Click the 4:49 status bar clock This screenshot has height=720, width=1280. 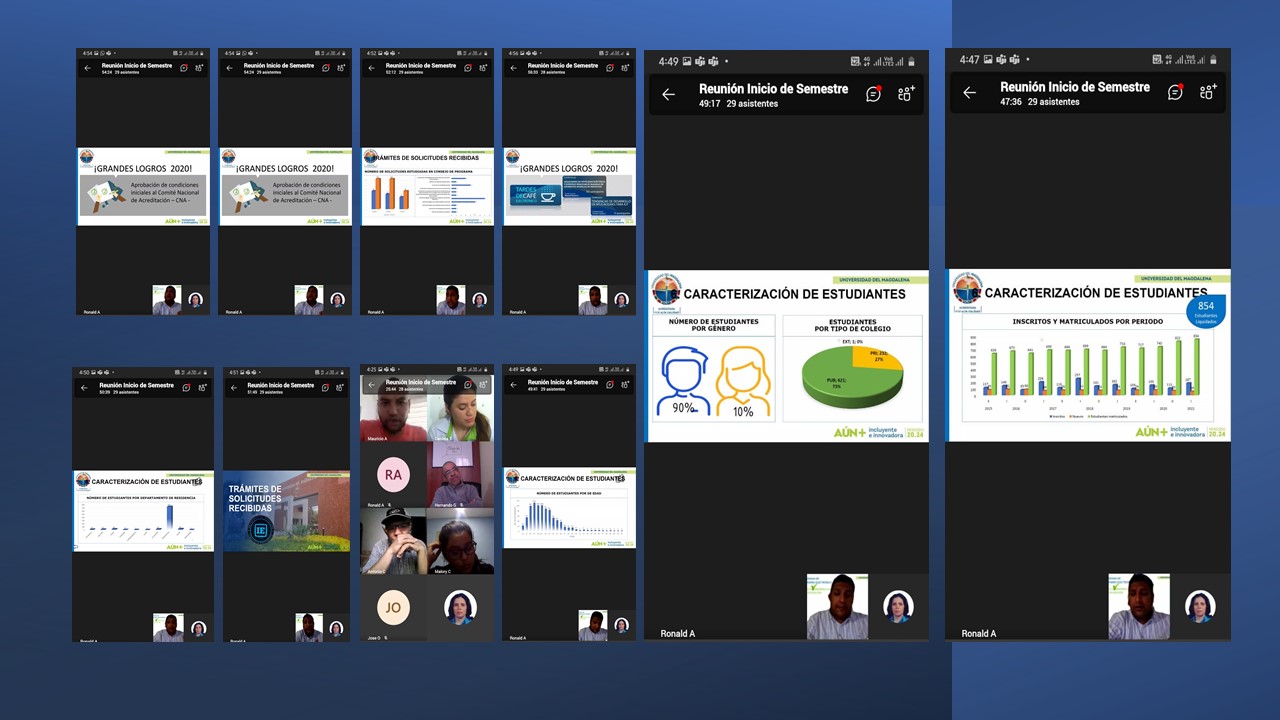point(668,61)
